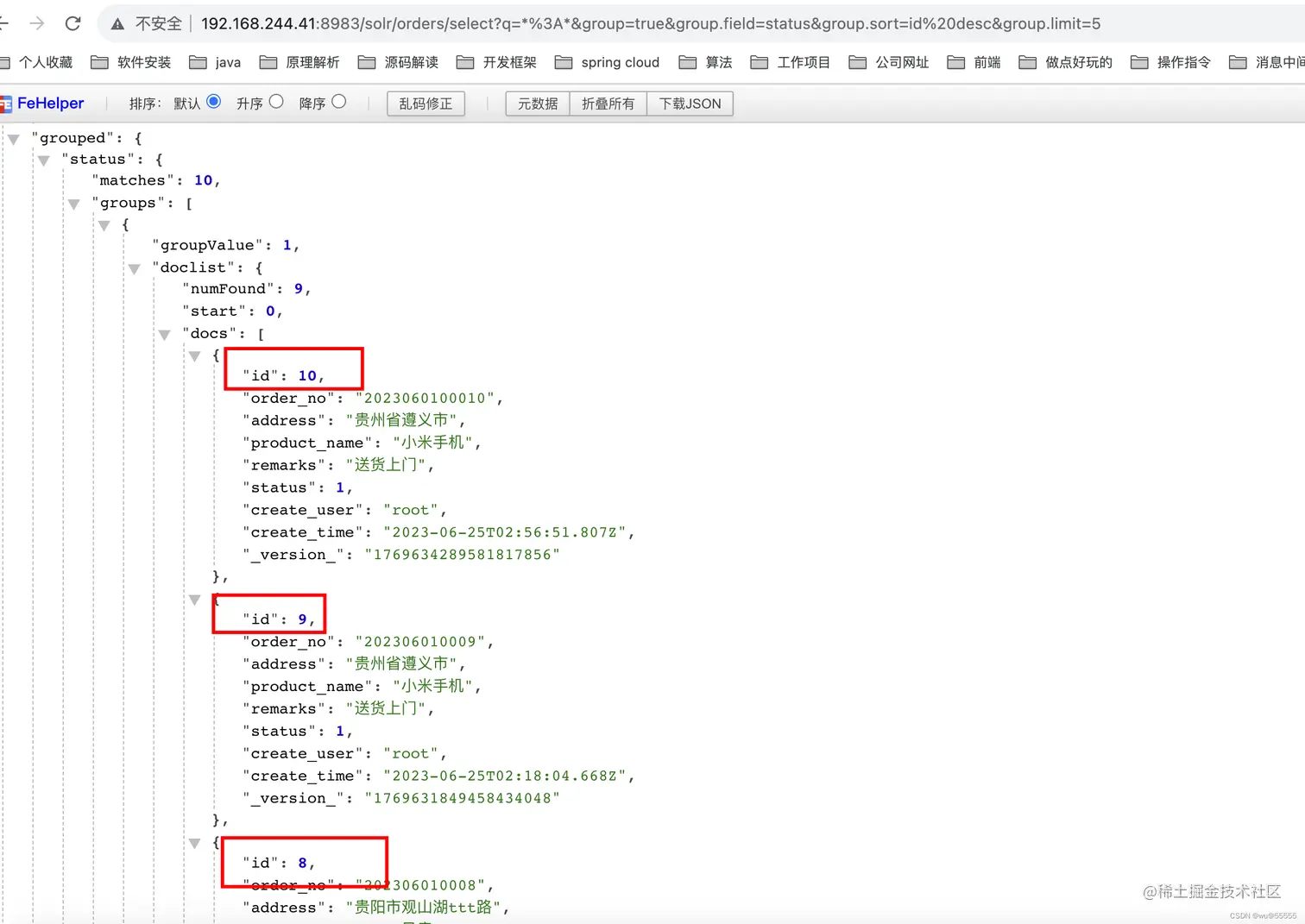The width and height of the screenshot is (1305, 924).
Task: Click the FeHelper logo
Action: [42, 104]
